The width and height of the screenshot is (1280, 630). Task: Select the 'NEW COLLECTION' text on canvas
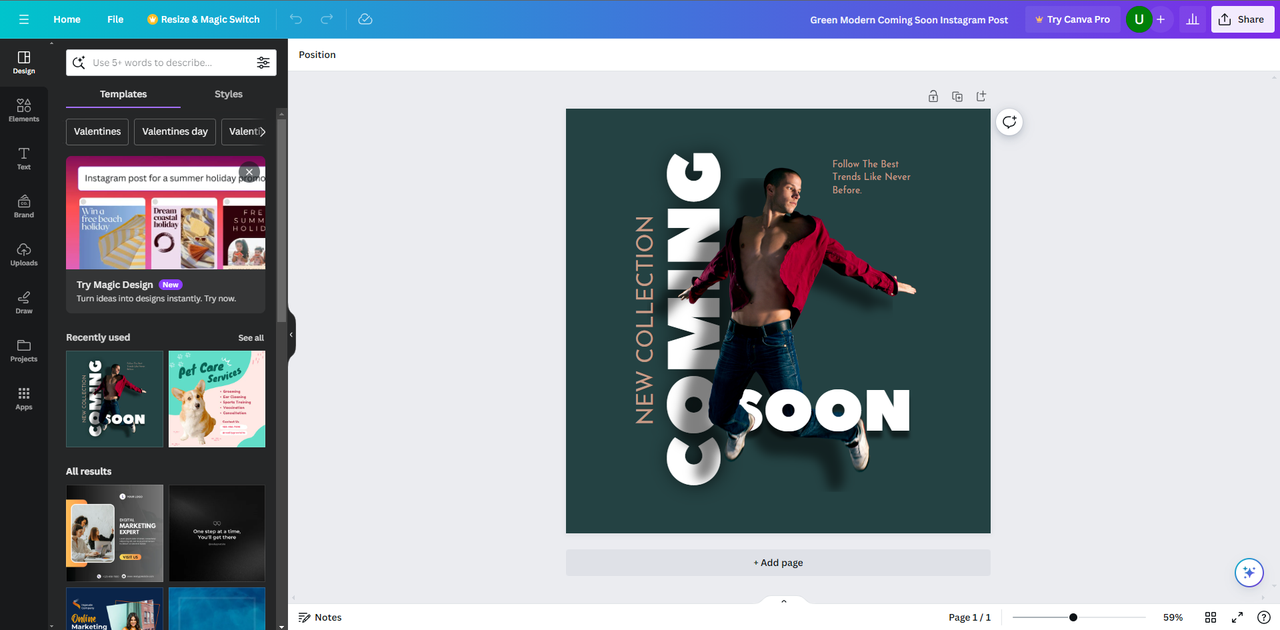click(x=645, y=320)
